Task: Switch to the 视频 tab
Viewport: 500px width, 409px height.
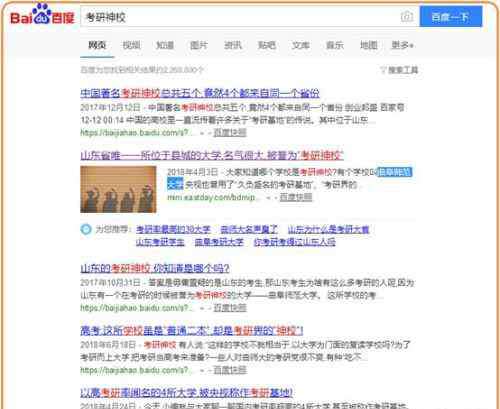Action: tap(131, 45)
